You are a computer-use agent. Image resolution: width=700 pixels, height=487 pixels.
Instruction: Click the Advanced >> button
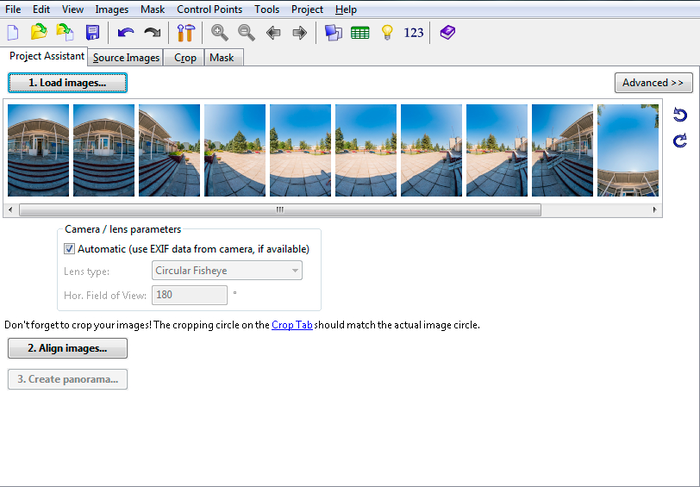(653, 83)
